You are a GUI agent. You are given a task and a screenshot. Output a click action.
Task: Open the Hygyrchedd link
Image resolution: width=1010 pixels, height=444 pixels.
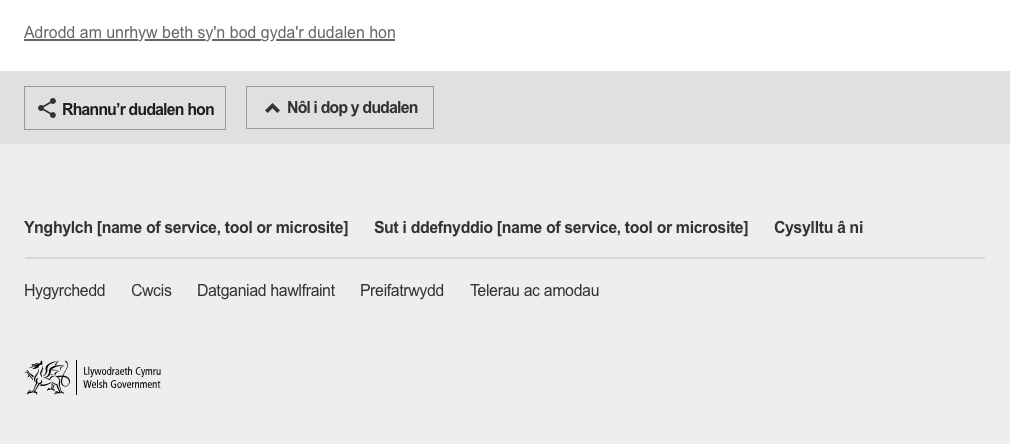click(x=64, y=291)
